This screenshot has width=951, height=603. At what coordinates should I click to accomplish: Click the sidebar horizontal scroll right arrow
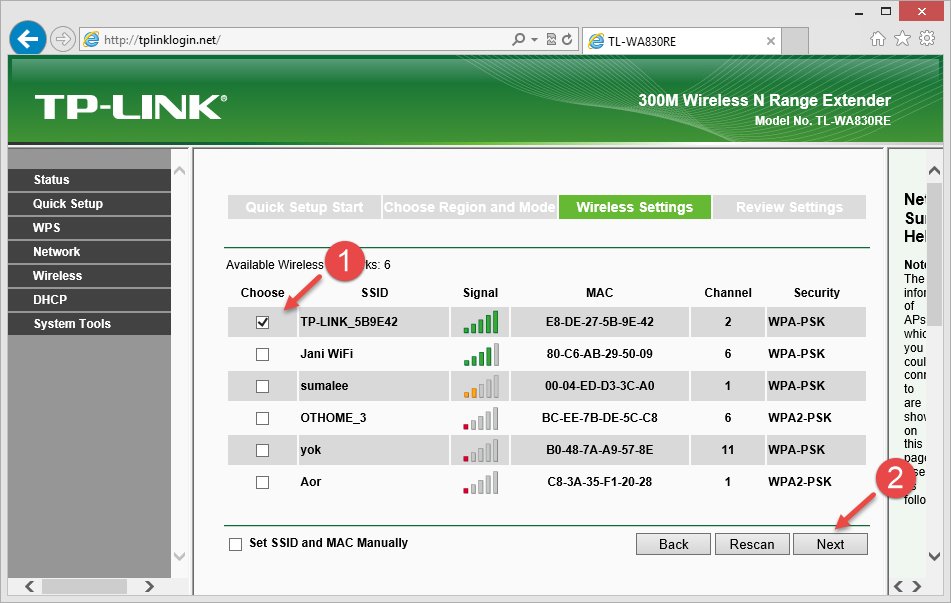coord(149,586)
